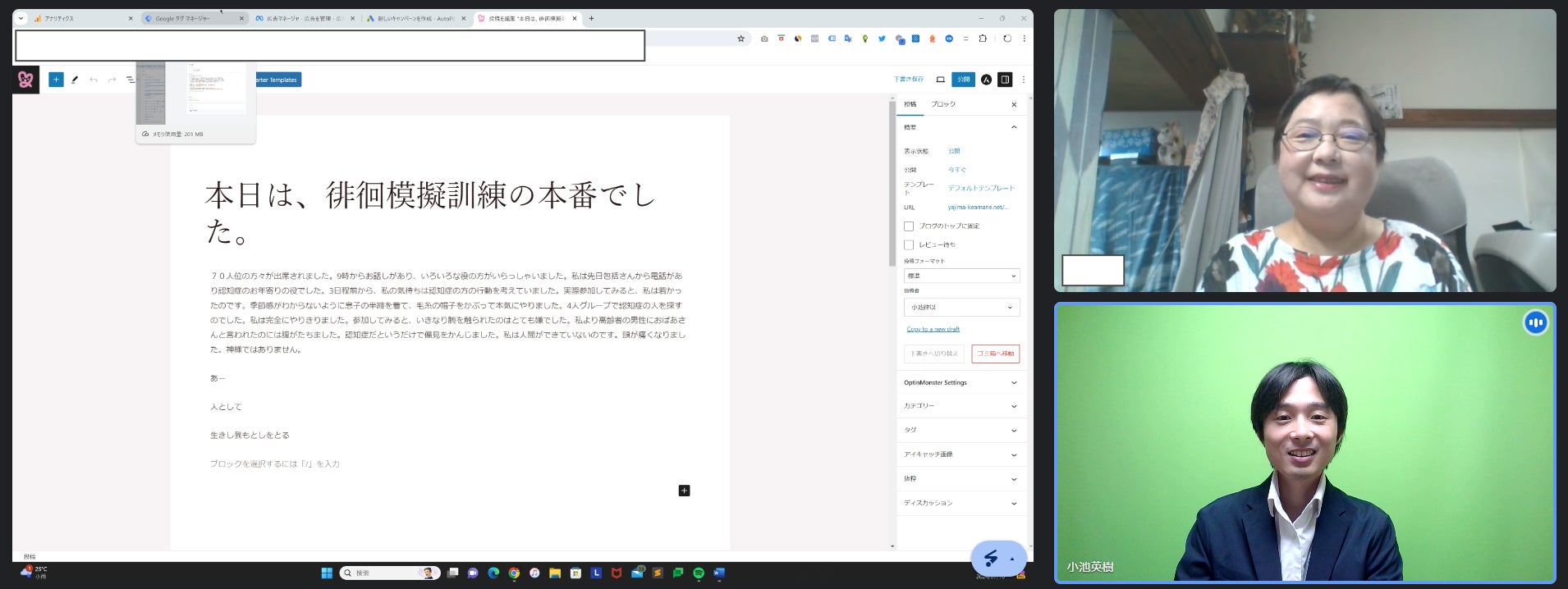Expand the カテゴリー panel
1568x589 pixels.
[961, 406]
